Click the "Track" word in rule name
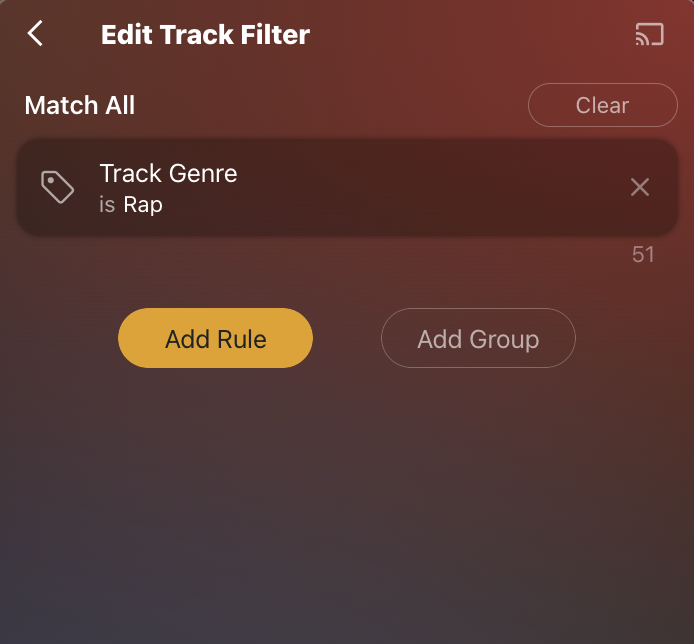Screen dimensions: 694x644 coord(128,173)
